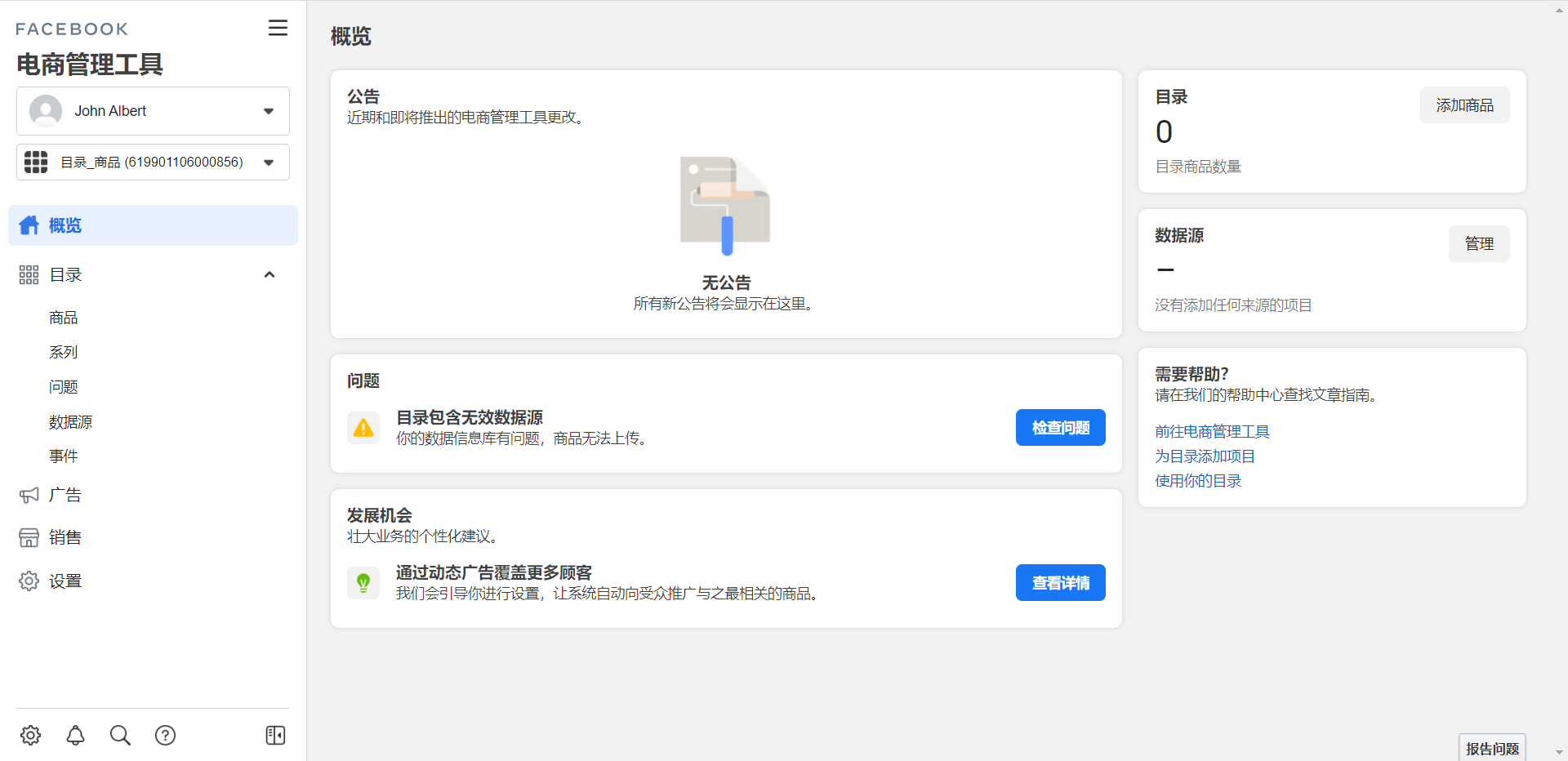Click the 无公告 heading
Viewport: 1568px width, 761px height.
point(726,283)
